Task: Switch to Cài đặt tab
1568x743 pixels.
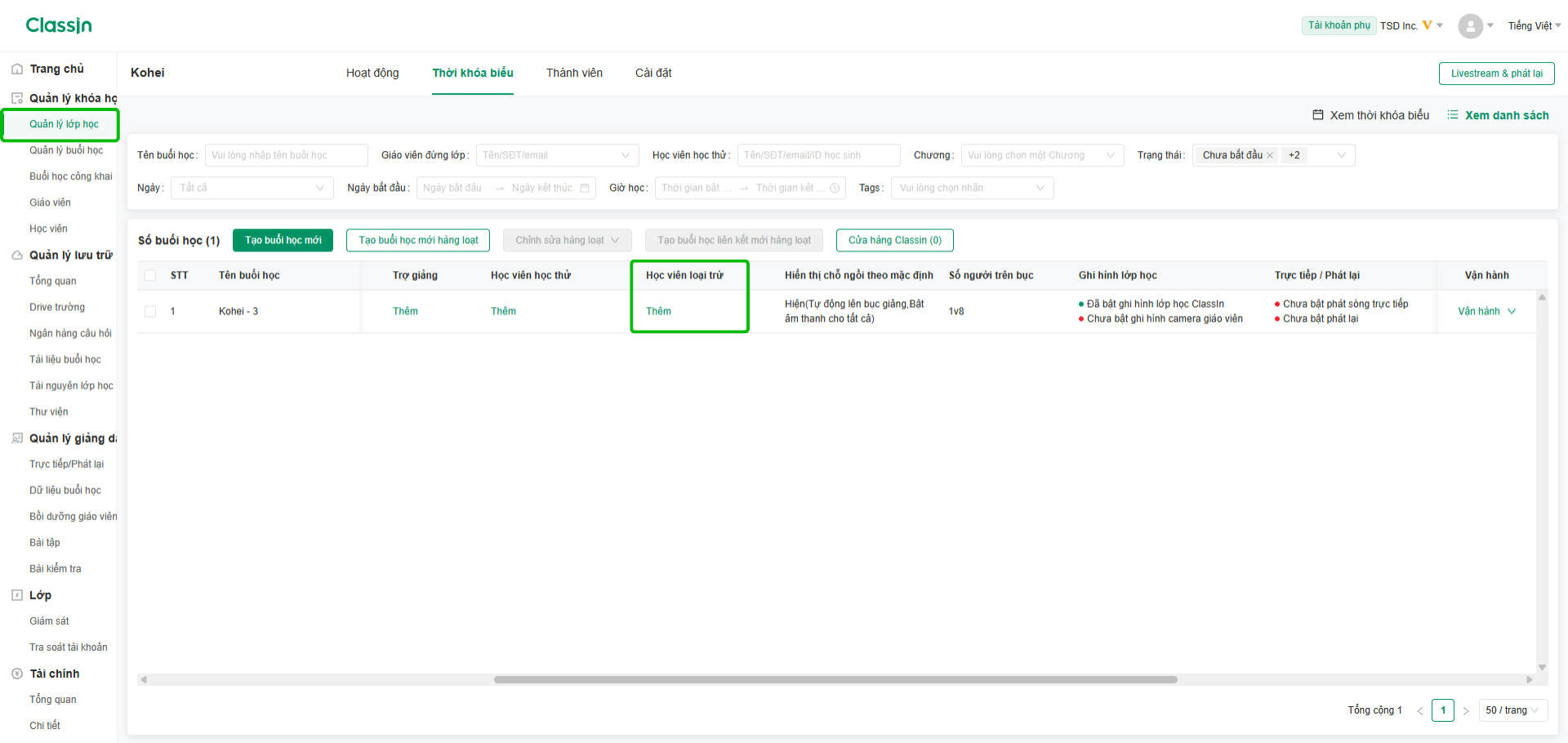Action: tap(653, 73)
